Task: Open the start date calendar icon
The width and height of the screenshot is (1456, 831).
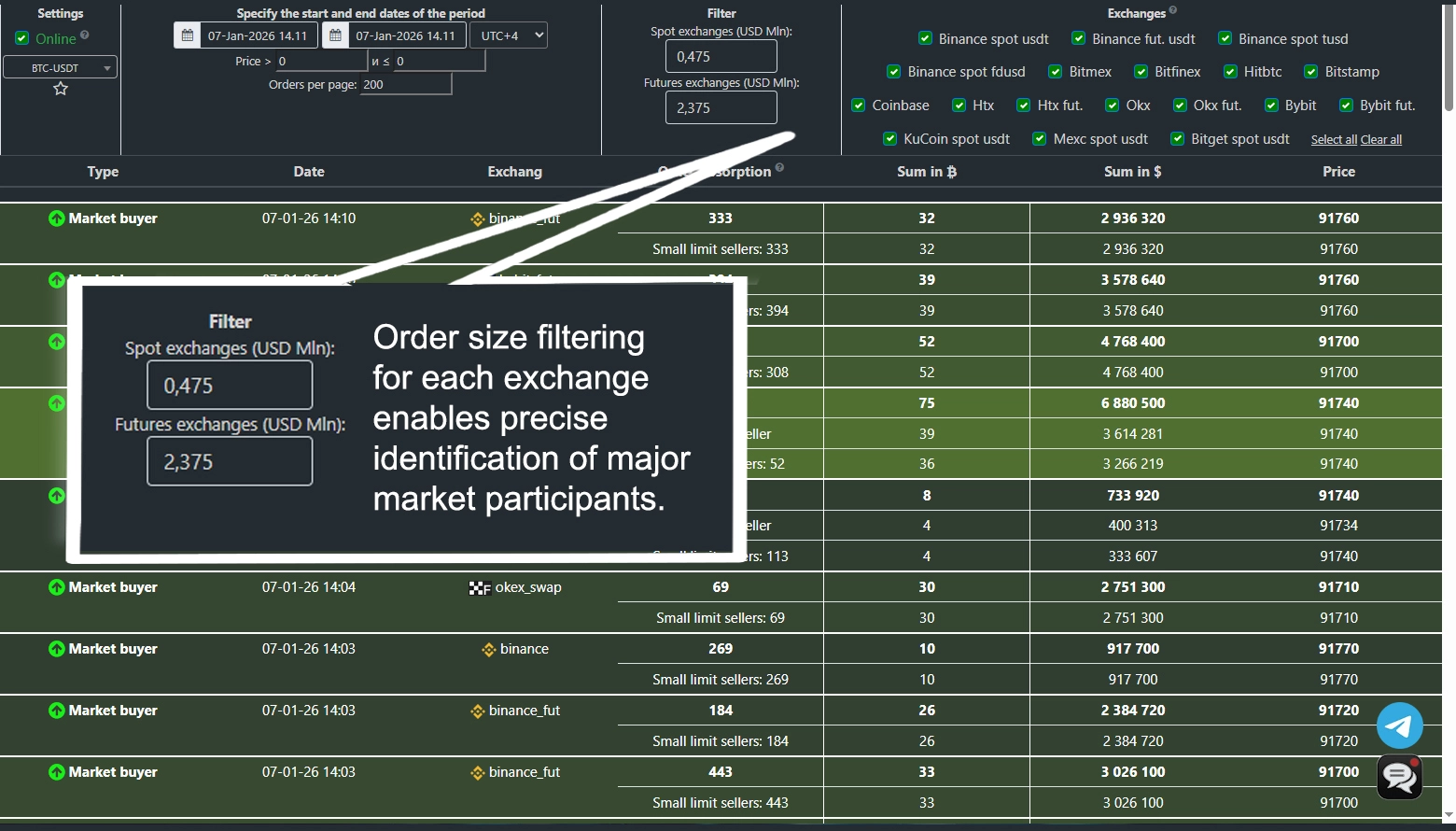Action: [x=188, y=35]
